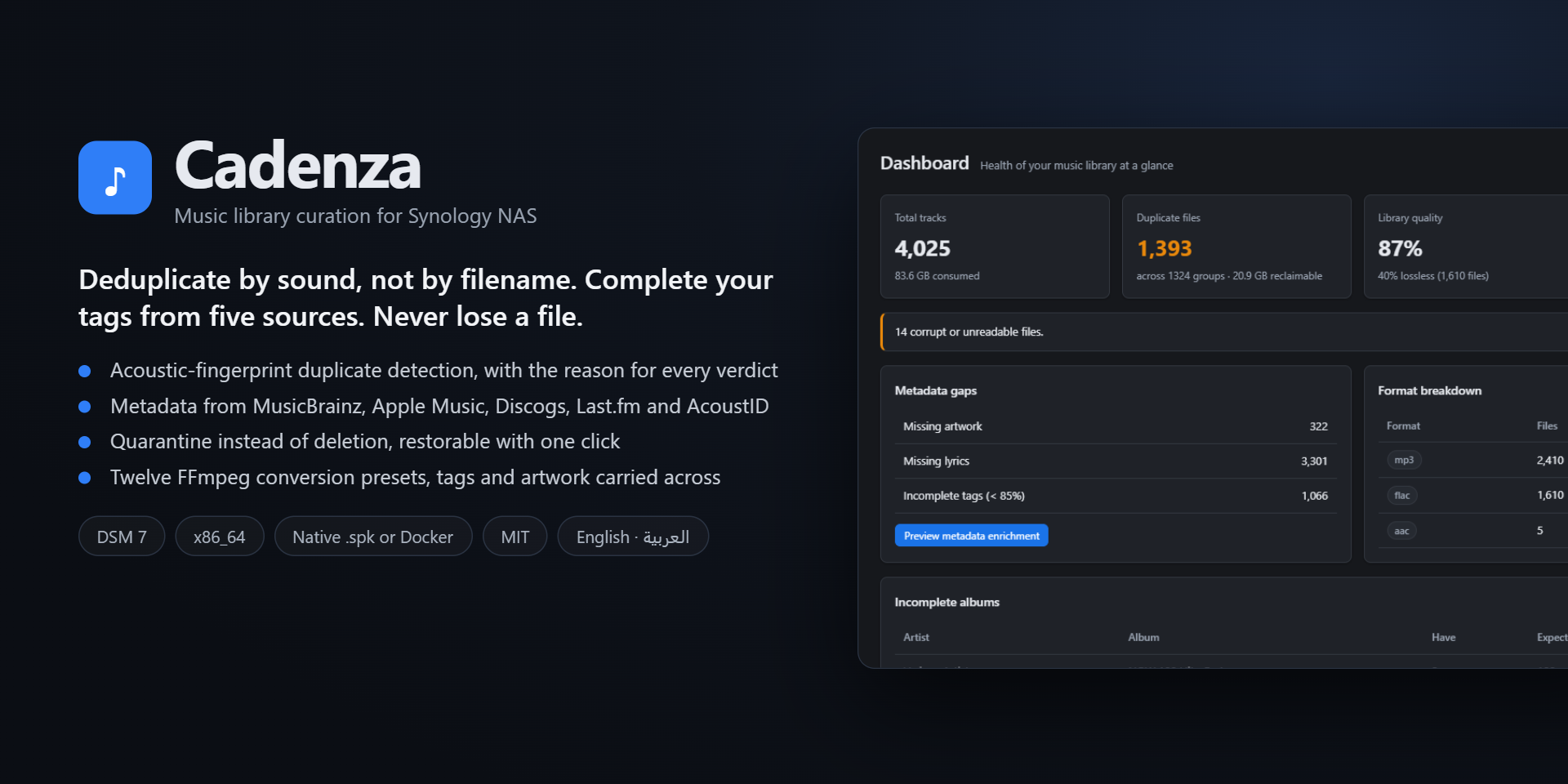Click the Music library curation for Synology NAS subtitle
The image size is (1568, 784).
click(355, 216)
